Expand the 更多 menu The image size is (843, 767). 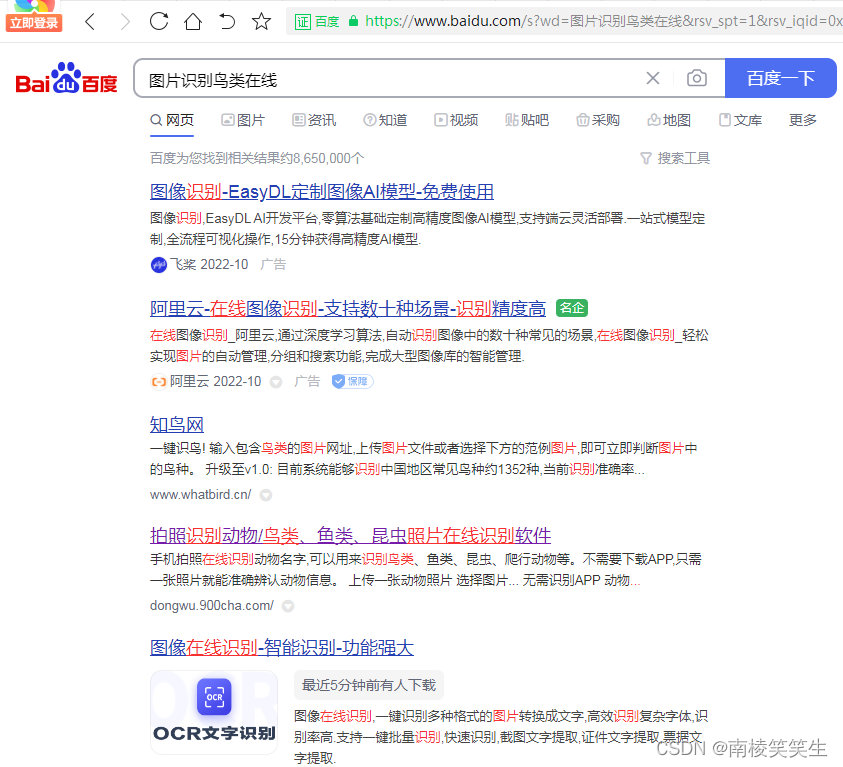(x=803, y=120)
